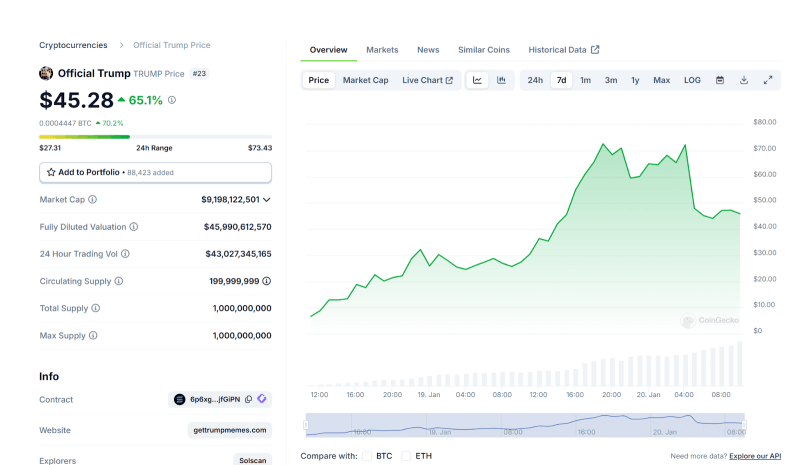Image resolution: width=800 pixels, height=465 pixels.
Task: Expand the Market Cap value chevron
Action: coord(266,200)
